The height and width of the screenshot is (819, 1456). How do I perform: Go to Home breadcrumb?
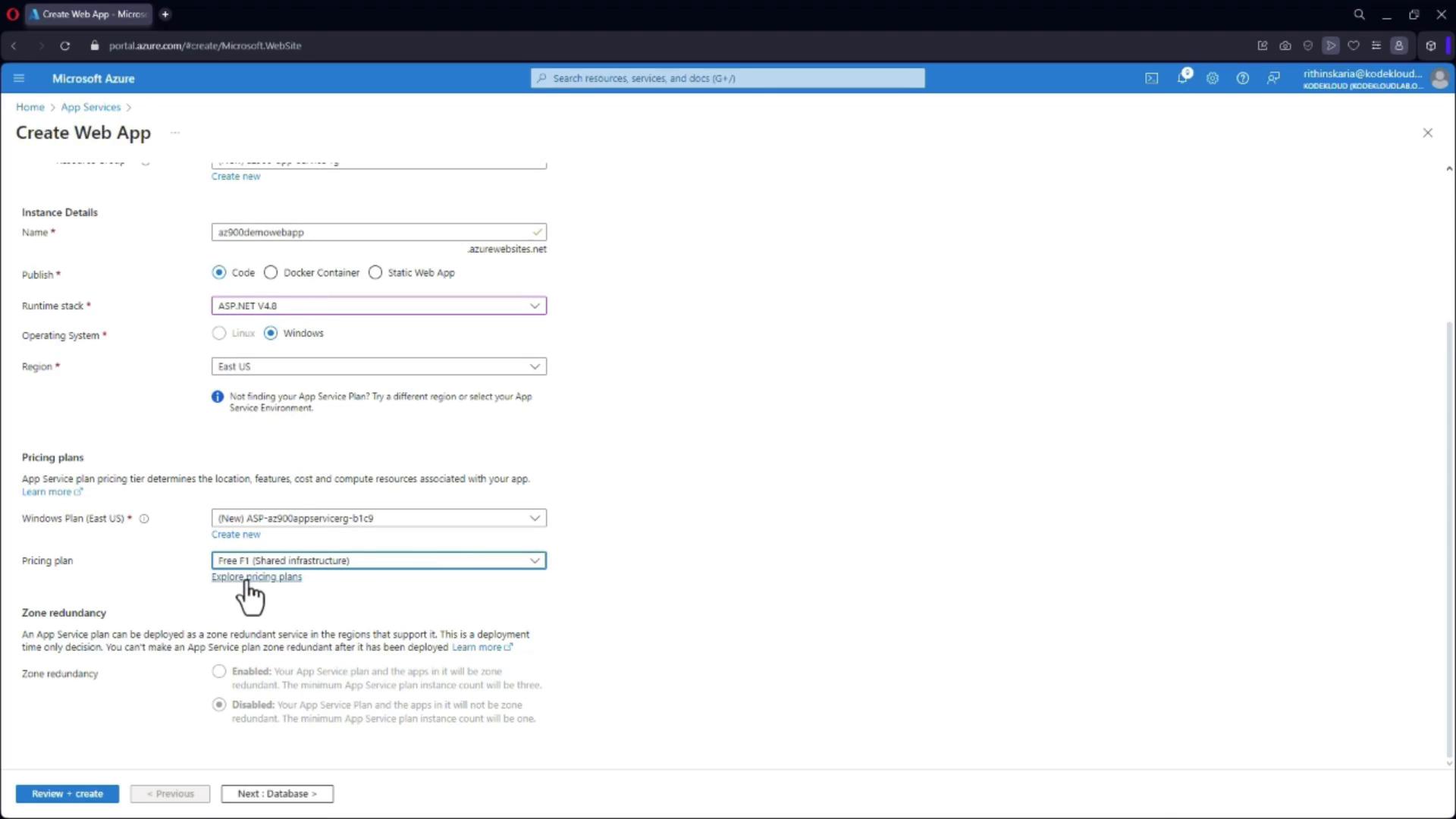pyautogui.click(x=30, y=107)
